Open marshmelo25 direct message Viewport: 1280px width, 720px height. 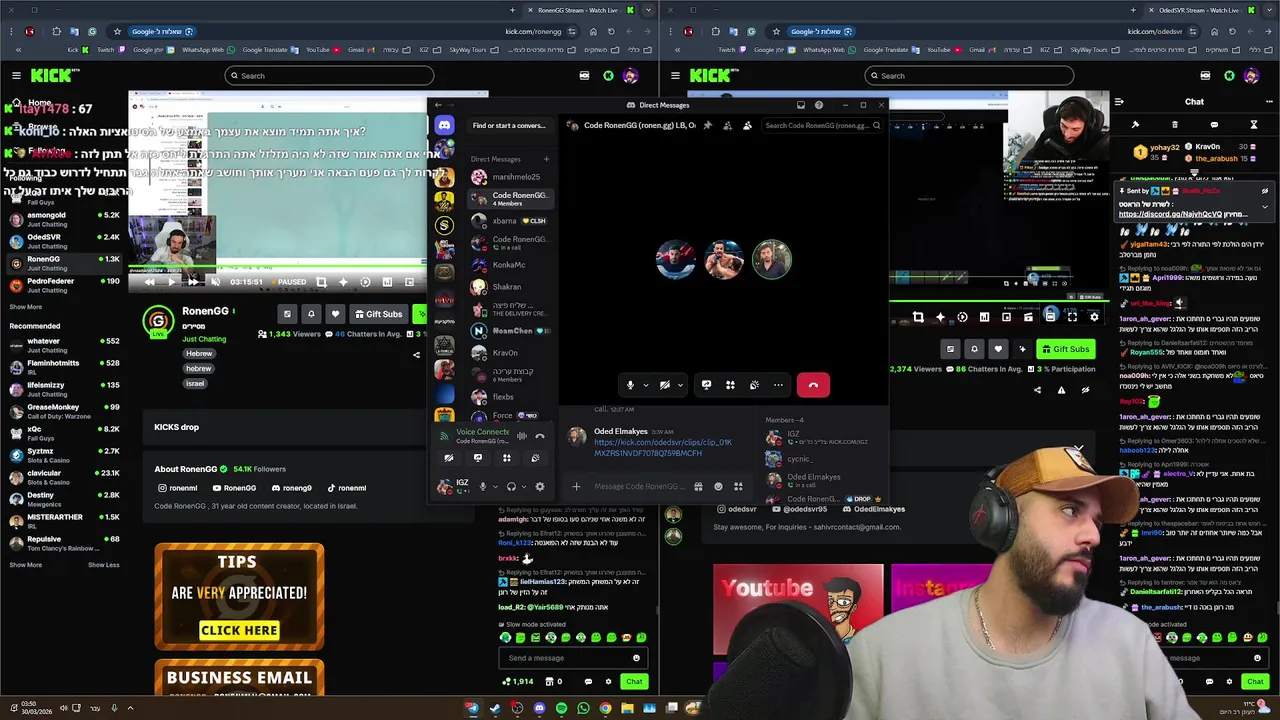point(511,177)
